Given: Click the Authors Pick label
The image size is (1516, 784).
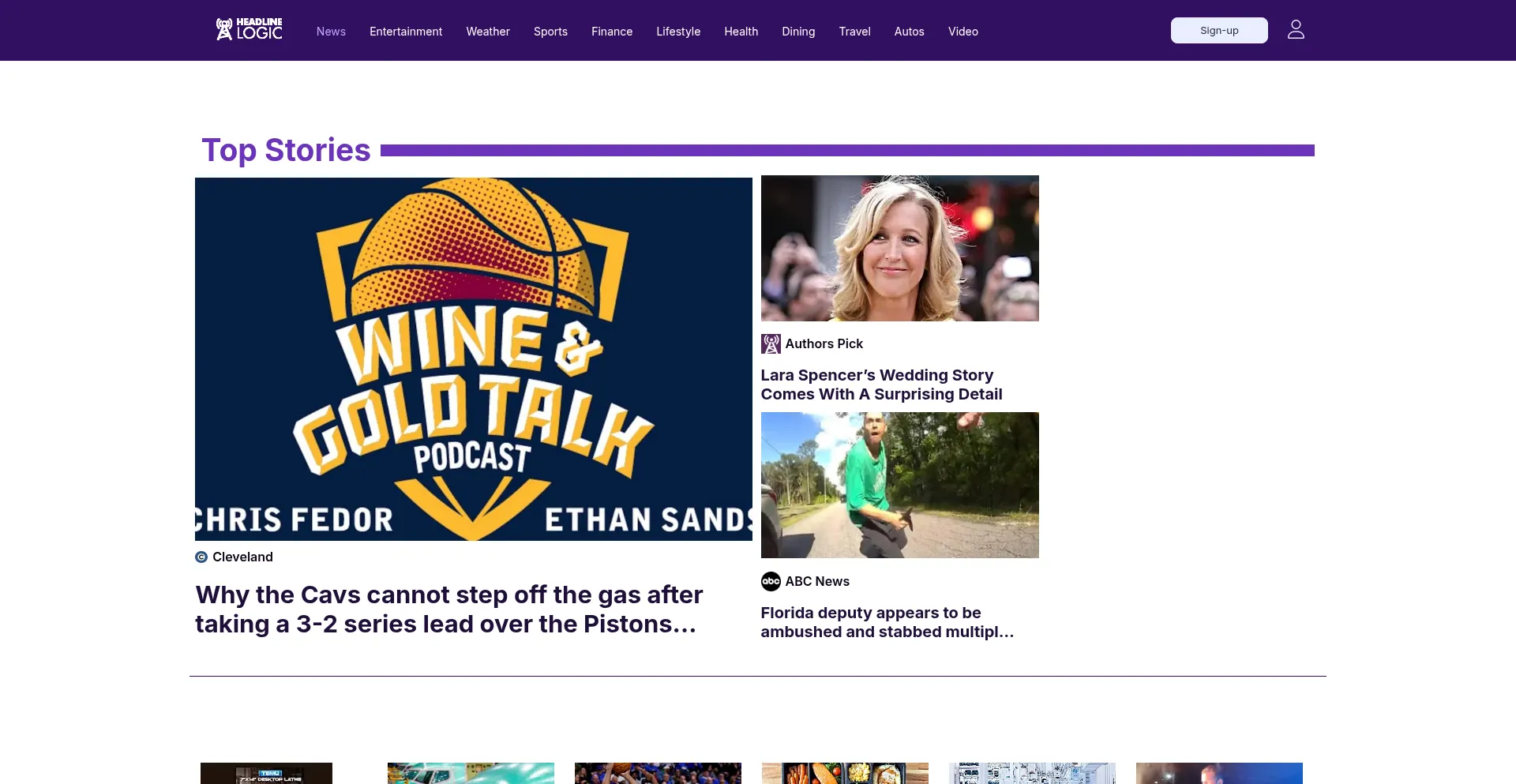Looking at the screenshot, I should (x=824, y=344).
